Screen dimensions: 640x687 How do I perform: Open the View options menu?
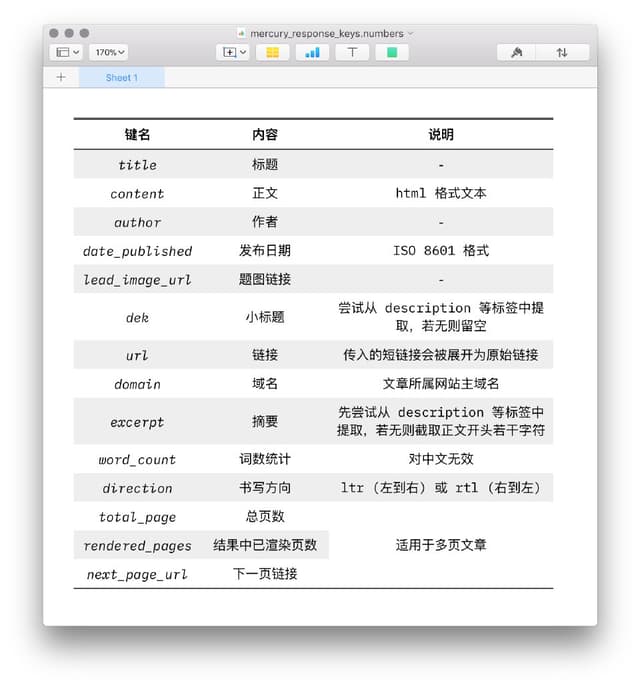tap(68, 52)
